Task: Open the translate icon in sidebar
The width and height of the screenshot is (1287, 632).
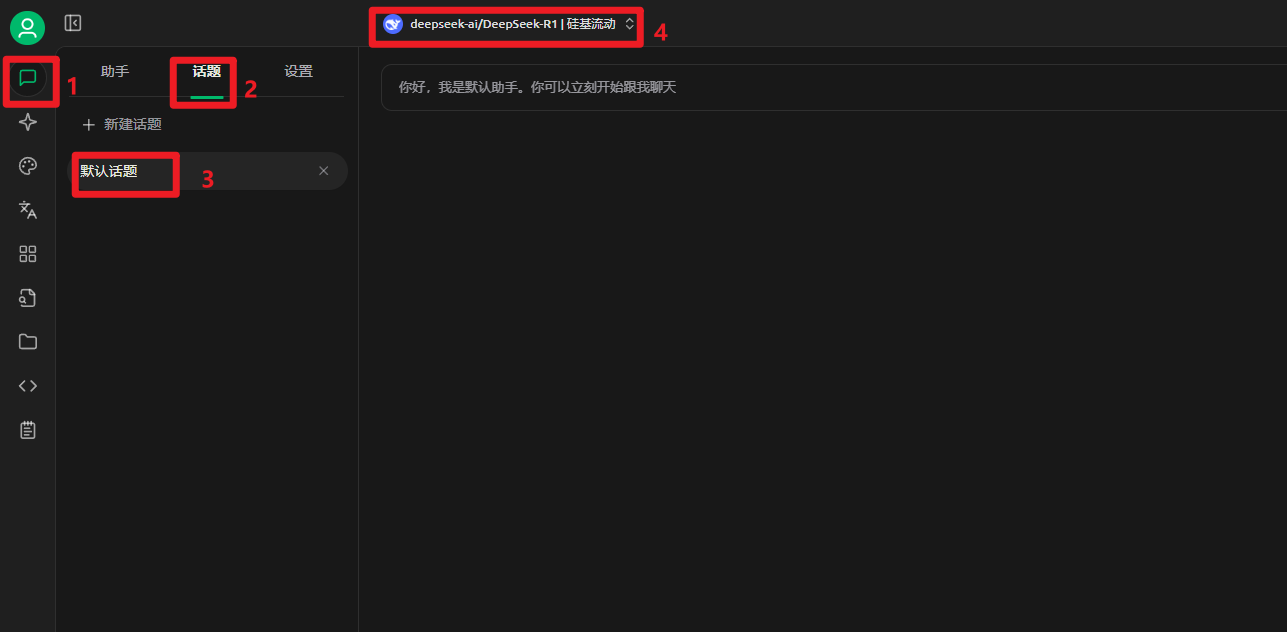Action: pos(28,210)
